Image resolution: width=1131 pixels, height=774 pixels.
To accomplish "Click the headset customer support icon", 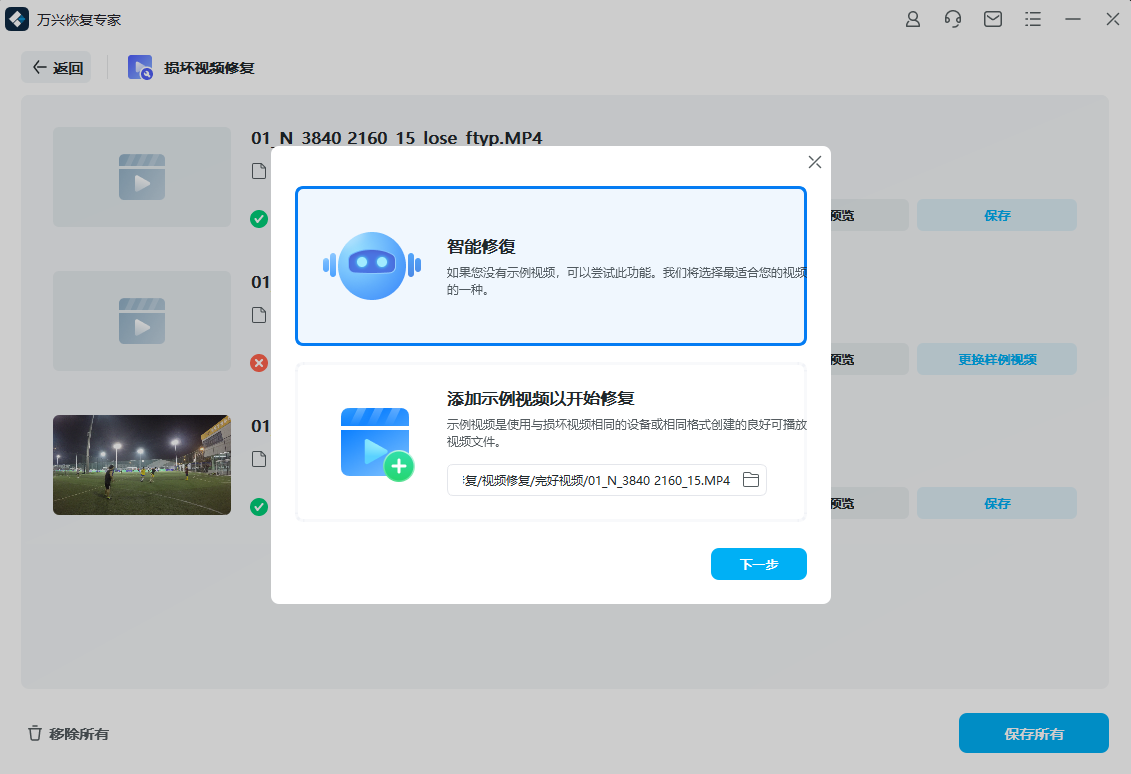I will [952, 18].
